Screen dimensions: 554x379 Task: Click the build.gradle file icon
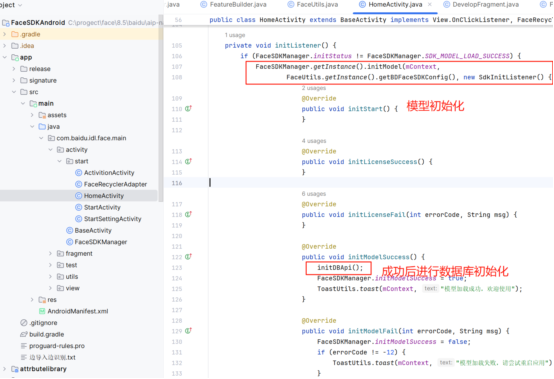[24, 334]
